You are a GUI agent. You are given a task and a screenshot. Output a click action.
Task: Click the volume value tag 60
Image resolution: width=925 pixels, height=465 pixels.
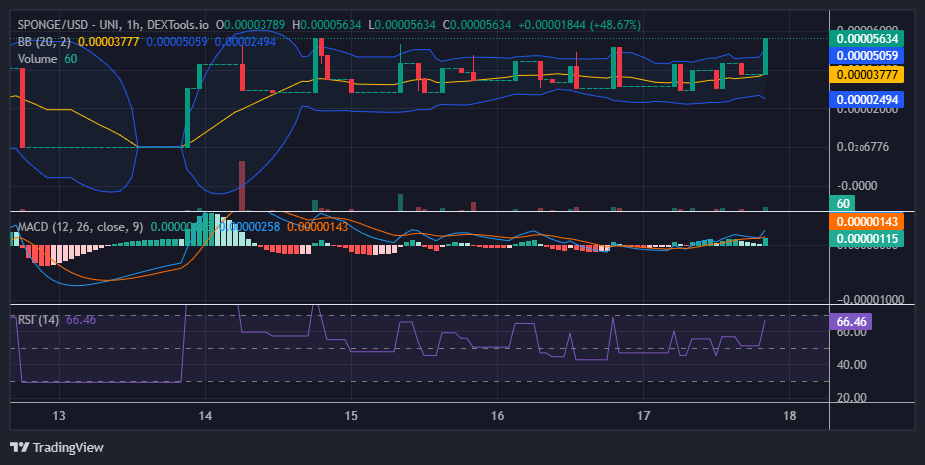[x=844, y=204]
